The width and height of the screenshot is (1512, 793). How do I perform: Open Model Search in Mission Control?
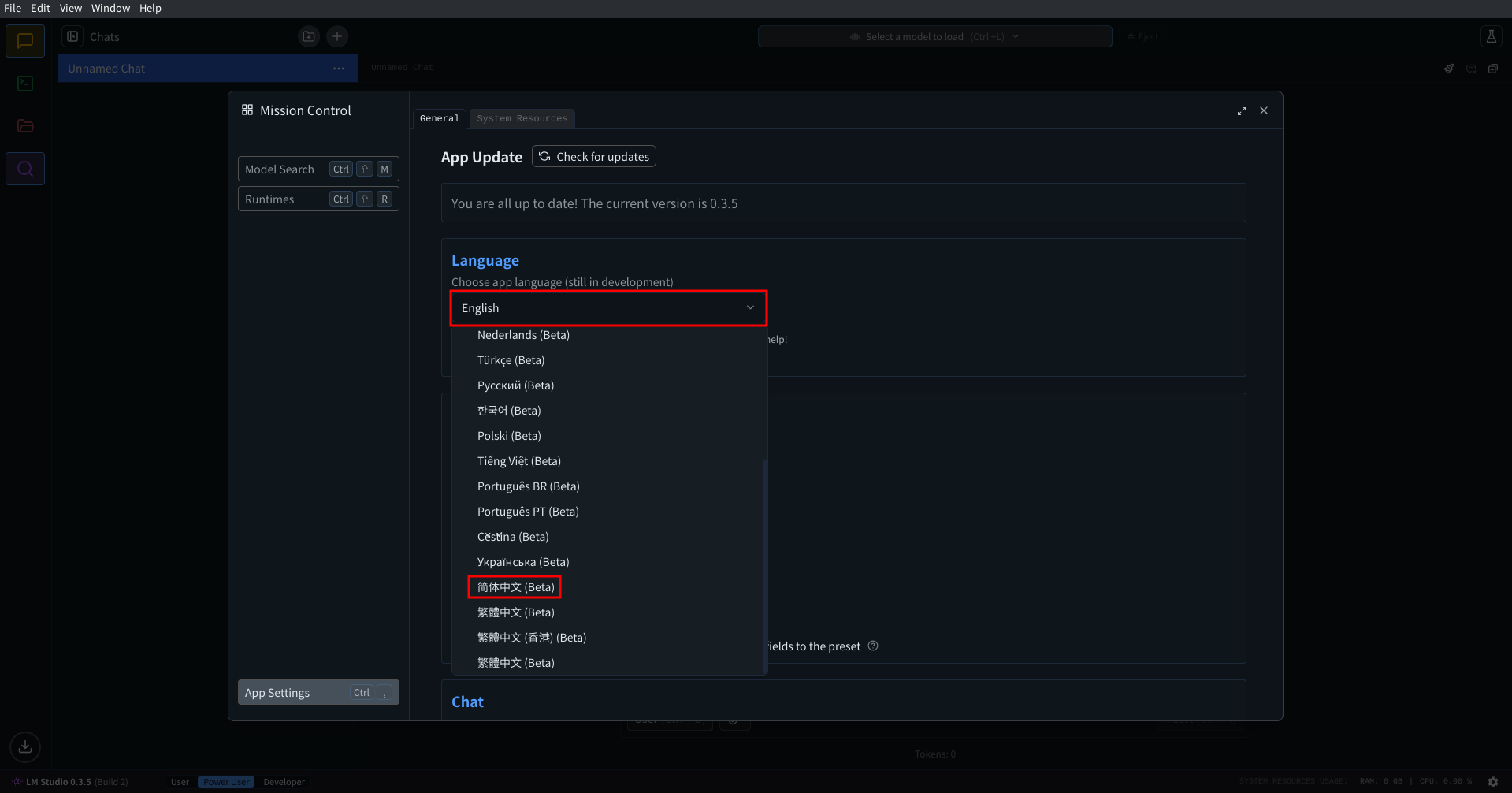click(x=318, y=169)
